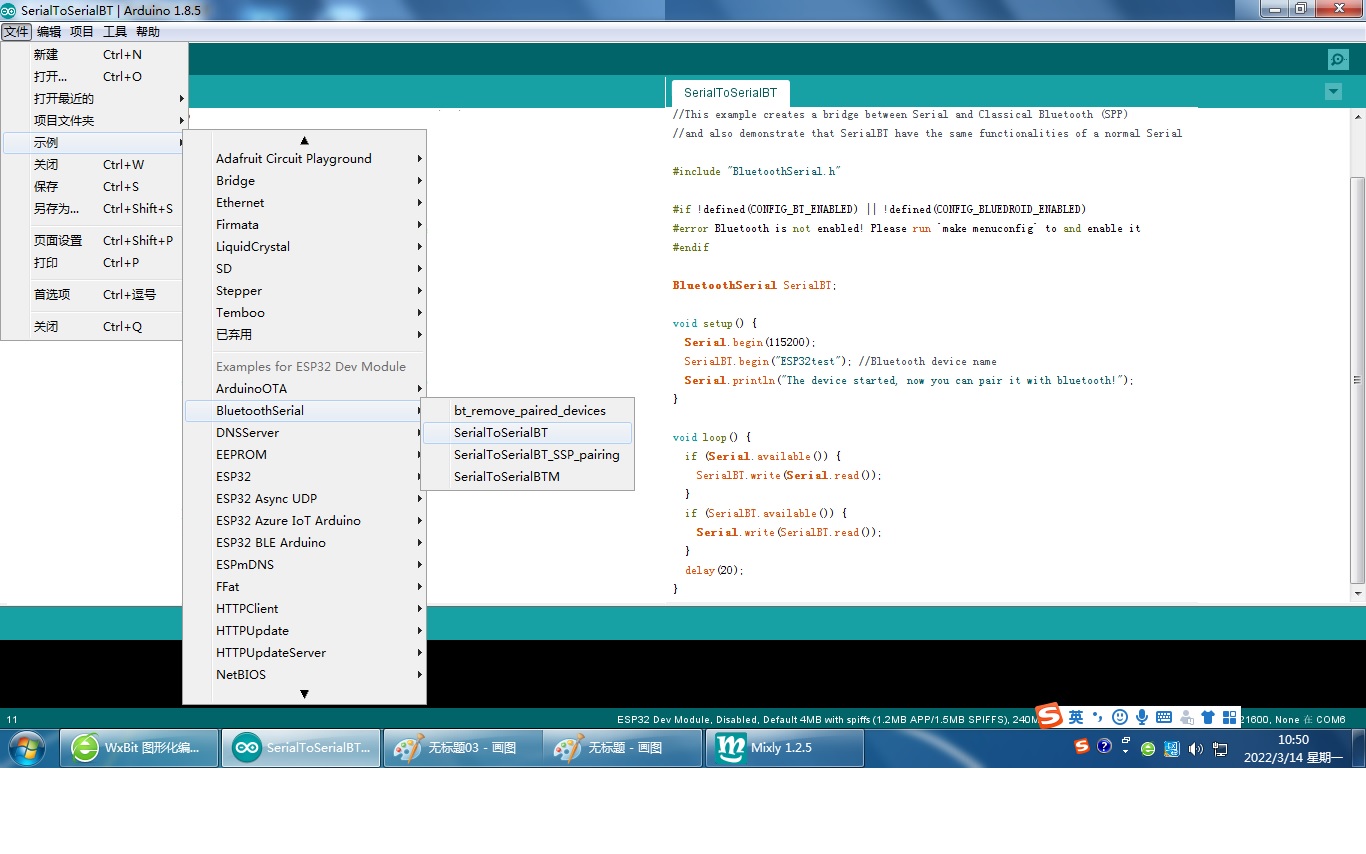Open the tab options dropdown arrow
The width and height of the screenshot is (1366, 854).
(x=1333, y=92)
